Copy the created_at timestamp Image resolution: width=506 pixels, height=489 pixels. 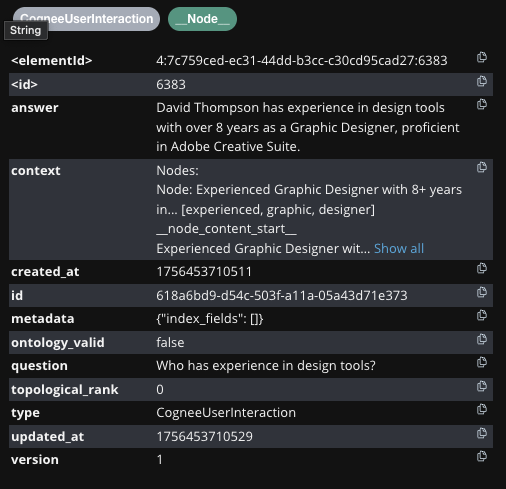[482, 268]
